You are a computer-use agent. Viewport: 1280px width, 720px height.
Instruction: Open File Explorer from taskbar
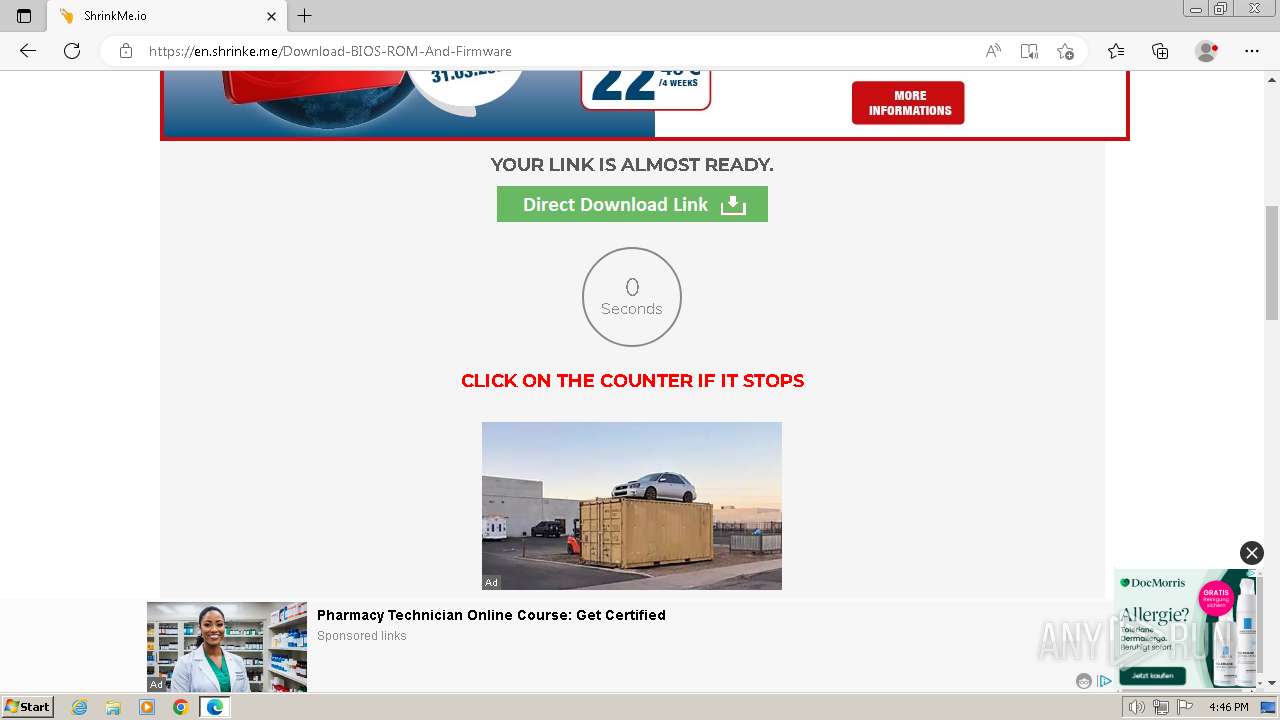coord(113,707)
